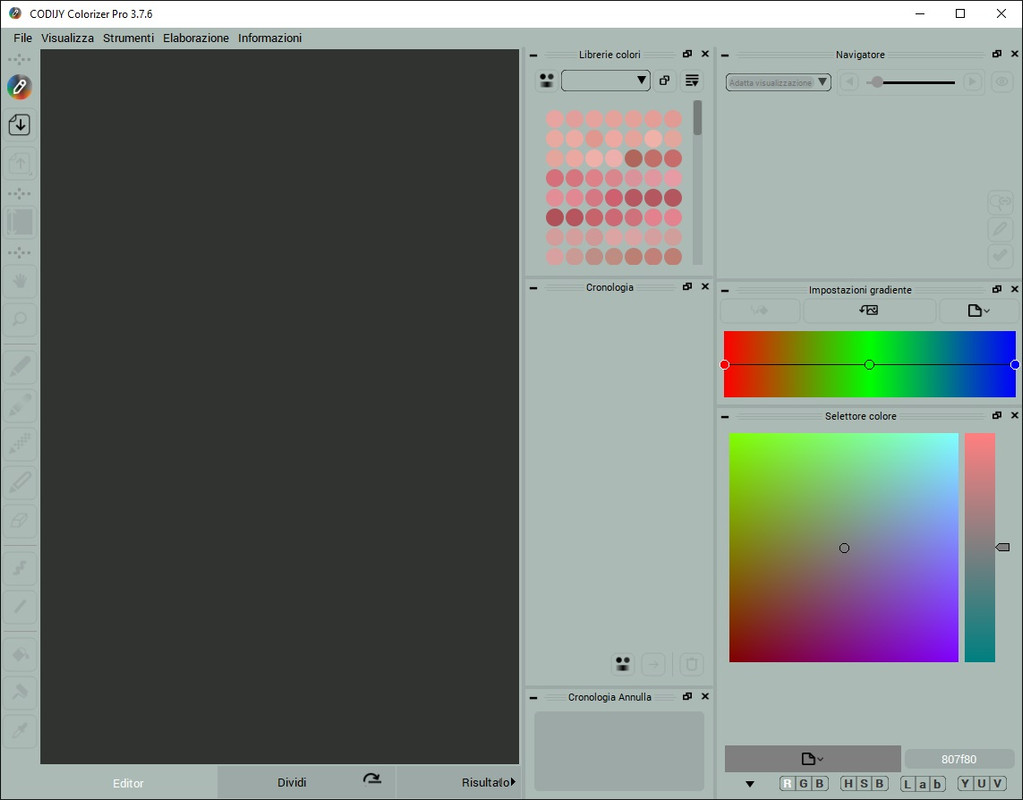
Task: Select the V channel in YUV group
Action: [x=998, y=784]
